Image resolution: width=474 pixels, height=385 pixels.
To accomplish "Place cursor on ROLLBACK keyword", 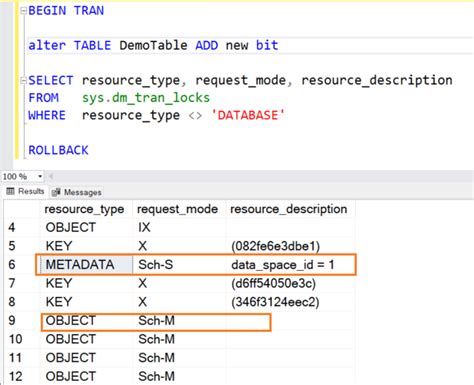I will coord(58,150).
